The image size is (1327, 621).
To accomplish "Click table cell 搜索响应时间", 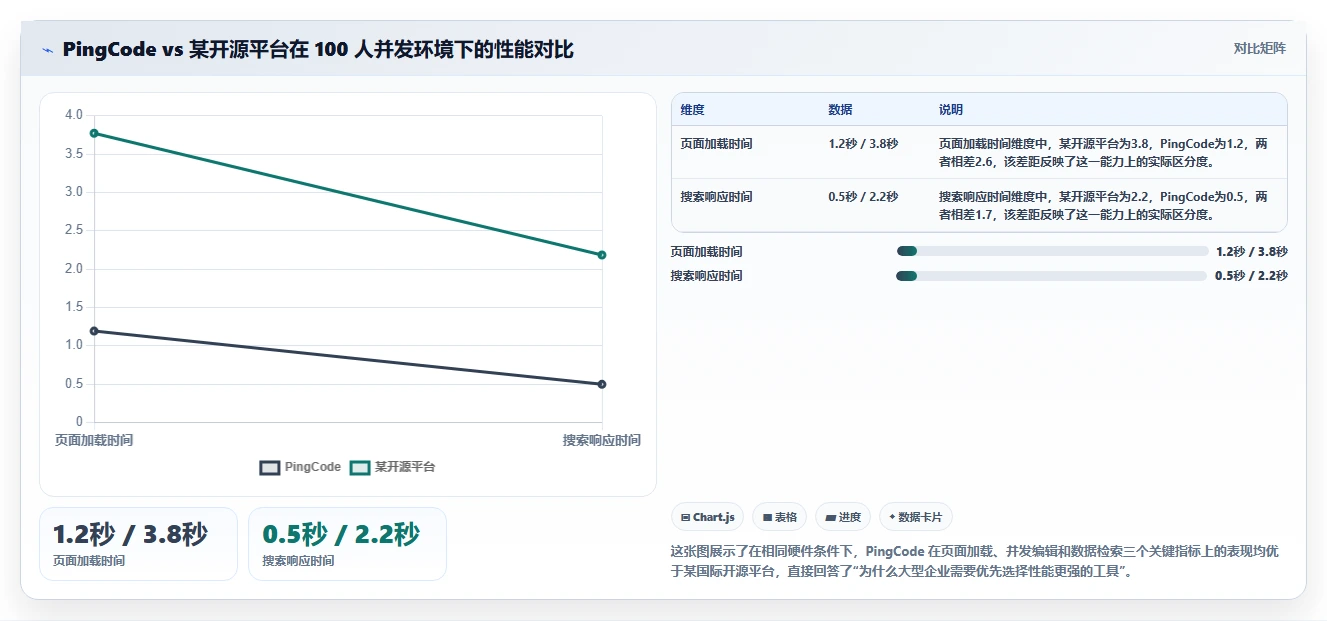I will tap(716, 197).
